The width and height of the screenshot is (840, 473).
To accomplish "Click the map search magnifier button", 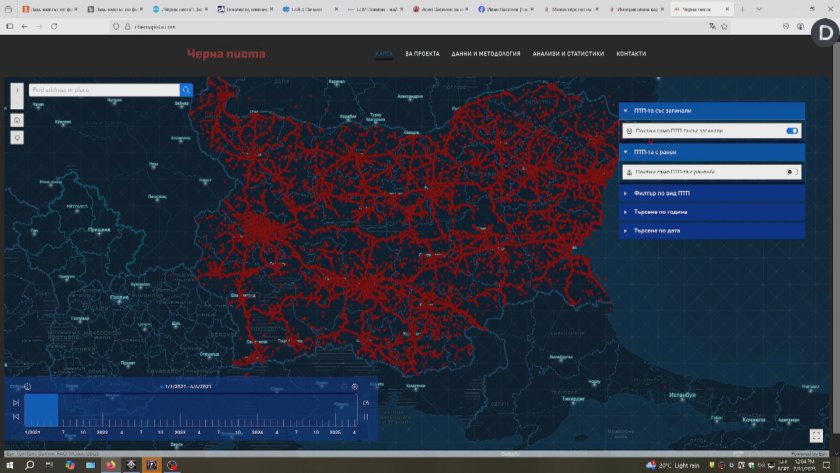I will pyautogui.click(x=186, y=90).
